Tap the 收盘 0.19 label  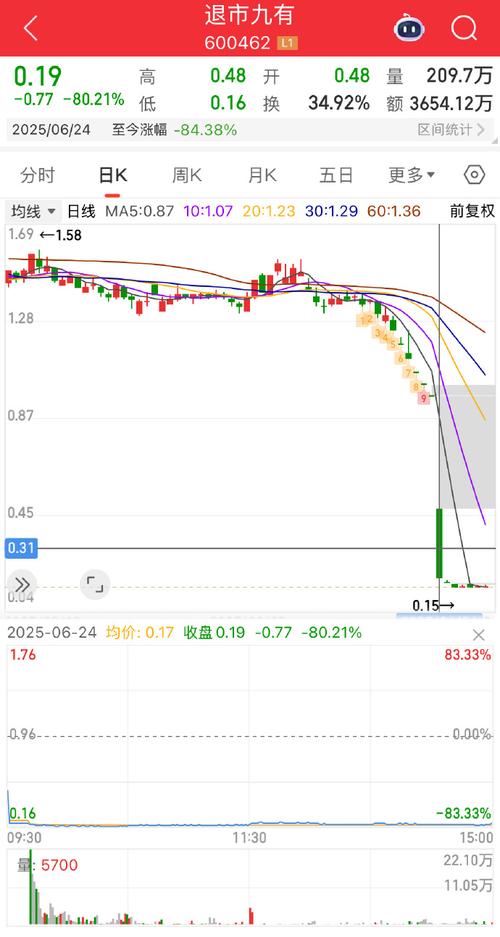tap(214, 632)
